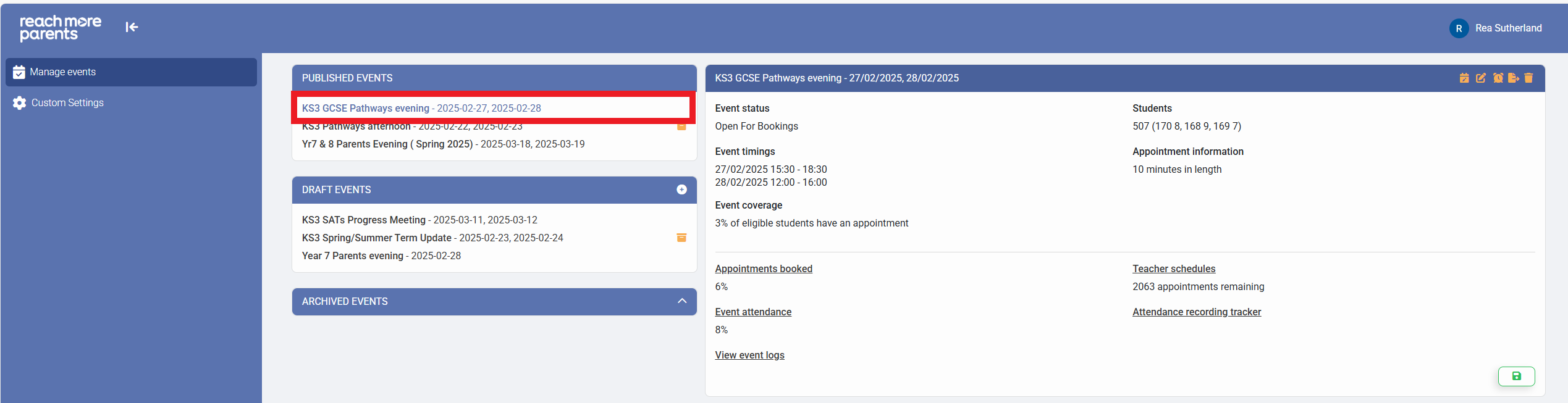Click the edit event dates calendar icon
1568x403 pixels.
coord(1464,78)
